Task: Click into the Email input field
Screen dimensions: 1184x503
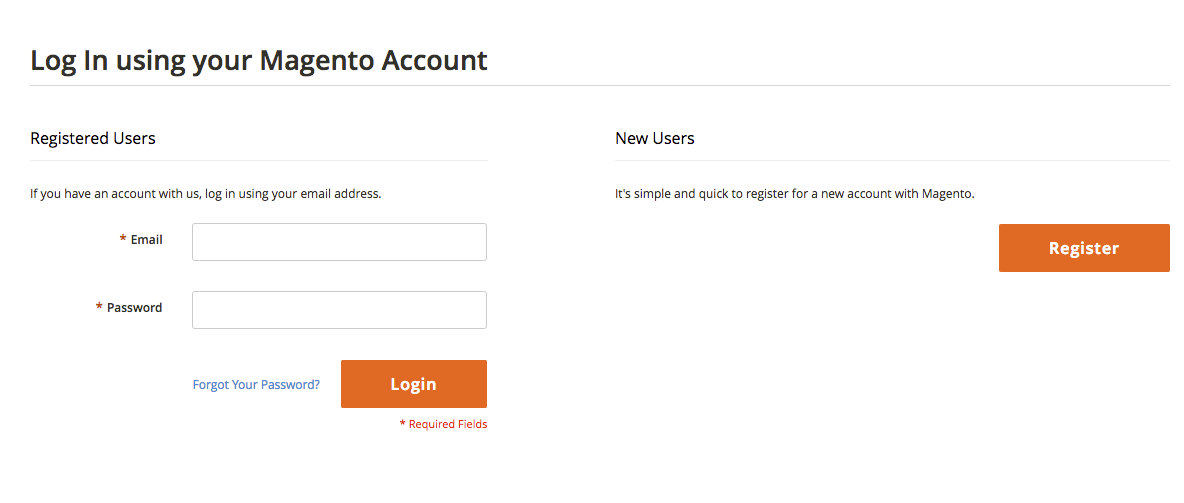Action: click(339, 242)
